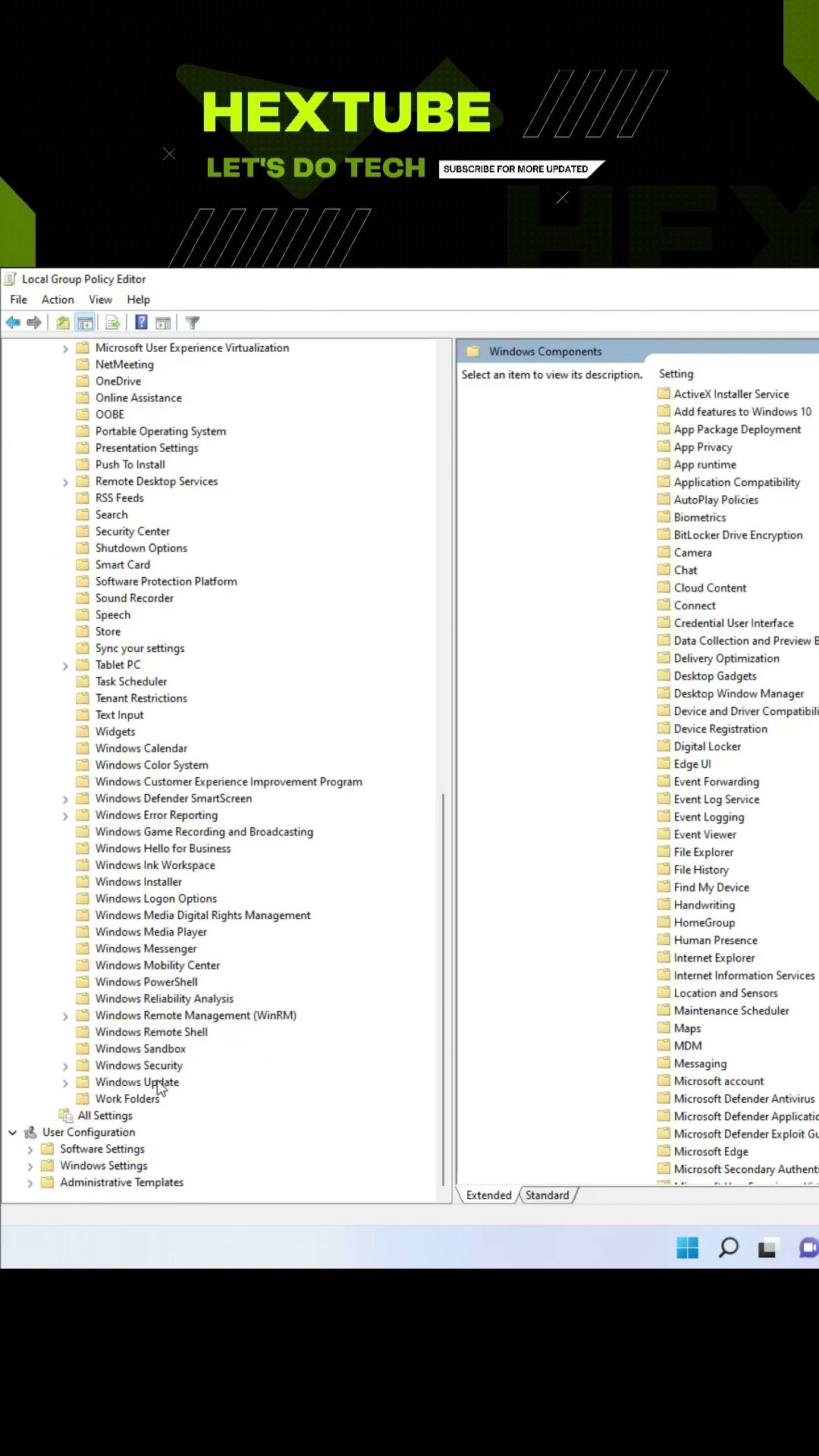Switch to the Extended tab
Image resolution: width=819 pixels, height=1456 pixels.
click(489, 1195)
